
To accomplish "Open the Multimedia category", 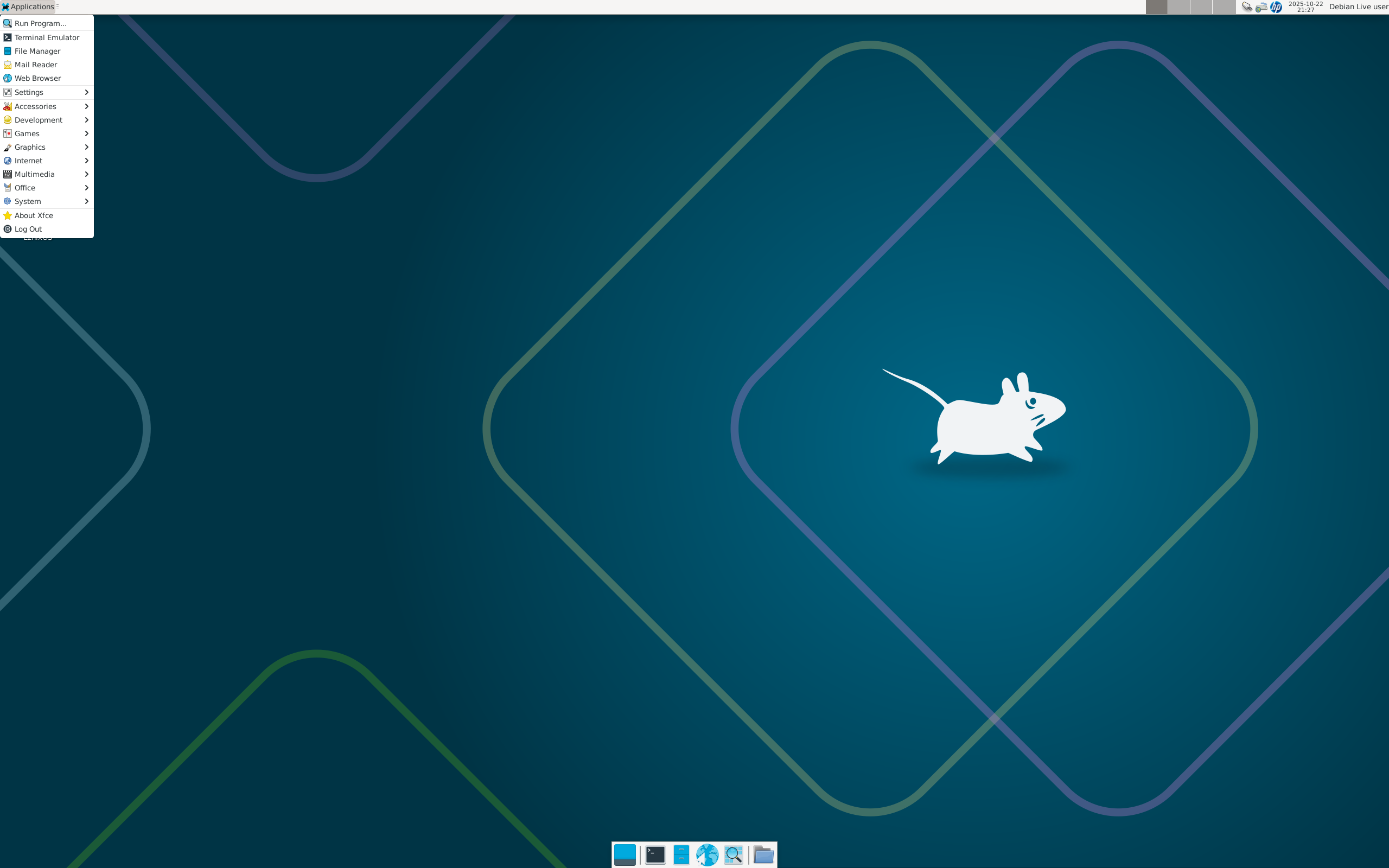I will (x=47, y=175).
